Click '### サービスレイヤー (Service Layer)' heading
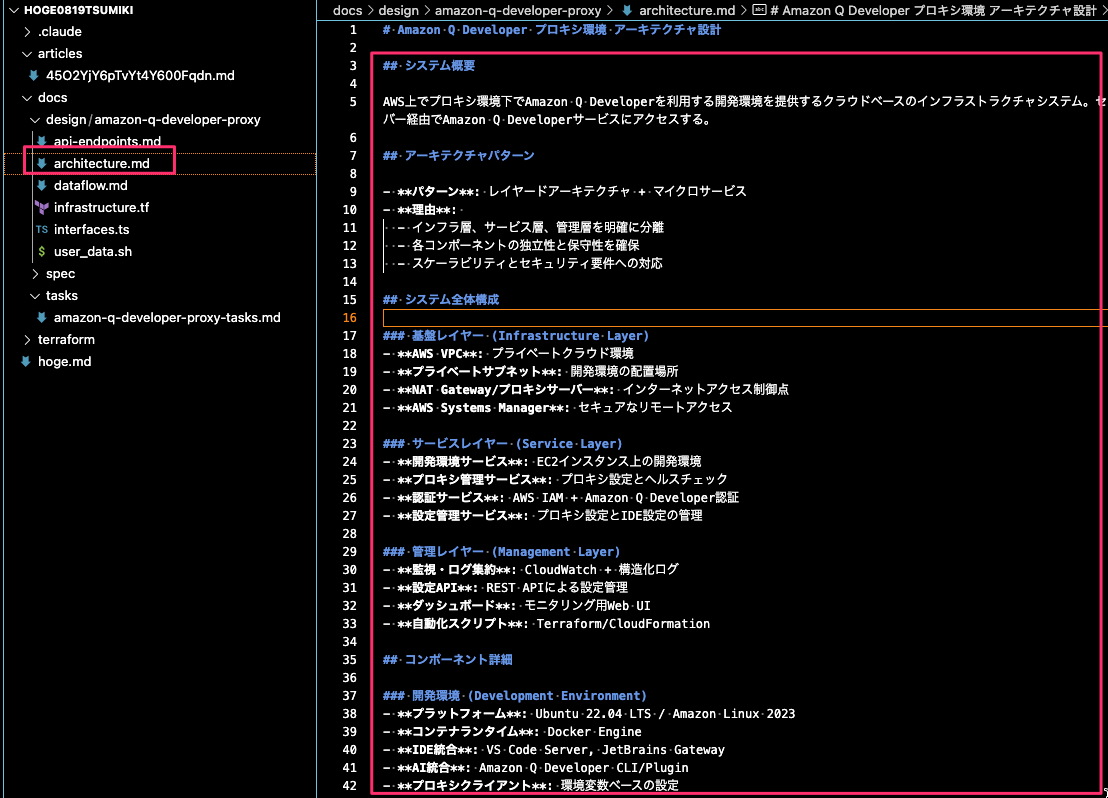 (502, 444)
